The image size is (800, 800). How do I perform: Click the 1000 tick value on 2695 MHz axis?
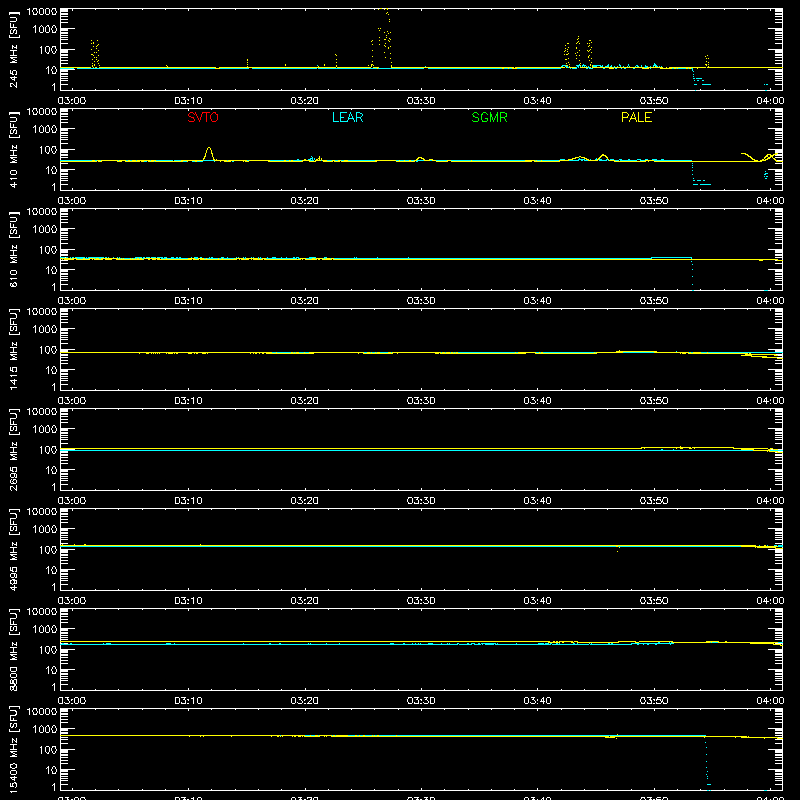45,430
